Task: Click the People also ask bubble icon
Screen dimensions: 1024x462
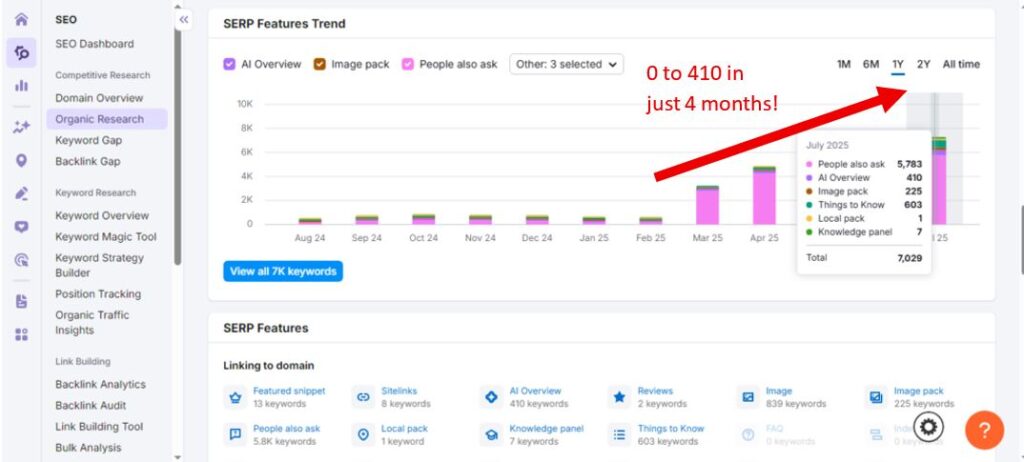Action: pos(234,435)
